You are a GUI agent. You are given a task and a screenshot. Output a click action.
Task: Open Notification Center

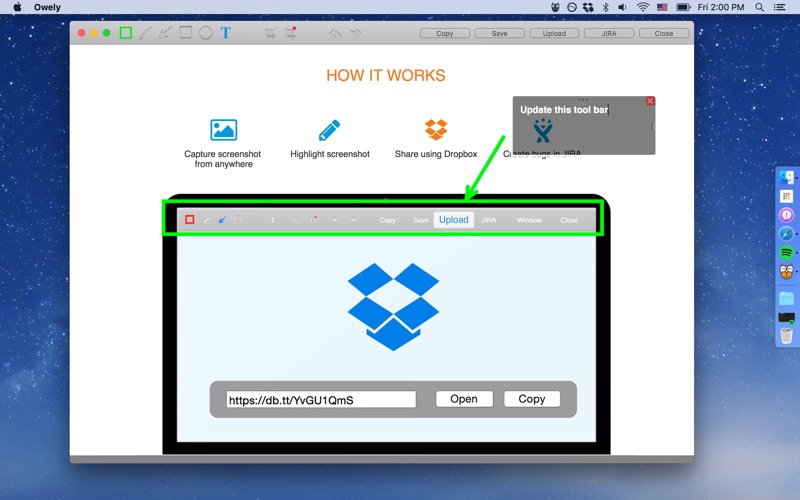tap(780, 7)
